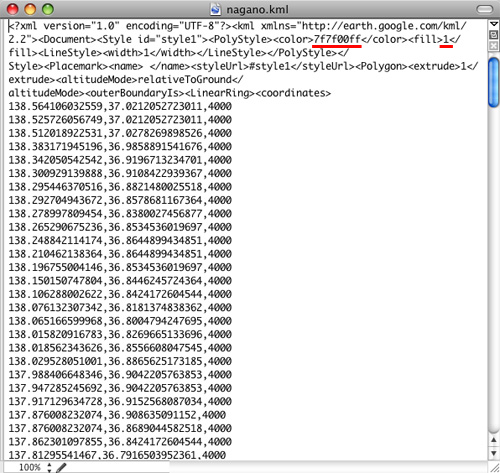The width and height of the screenshot is (500, 473).
Task: Click the first coordinate line 138.564106032559
Action: point(120,106)
